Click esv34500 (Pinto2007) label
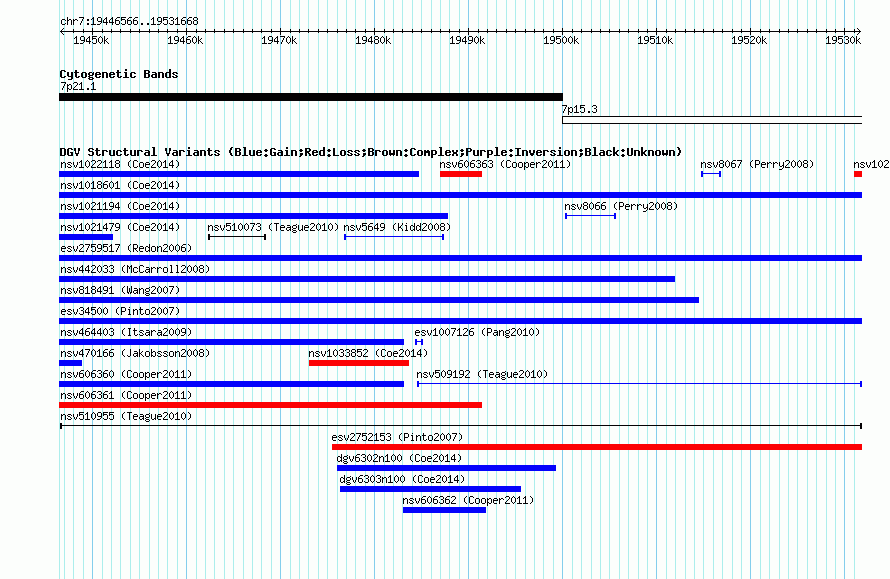 (x=120, y=312)
